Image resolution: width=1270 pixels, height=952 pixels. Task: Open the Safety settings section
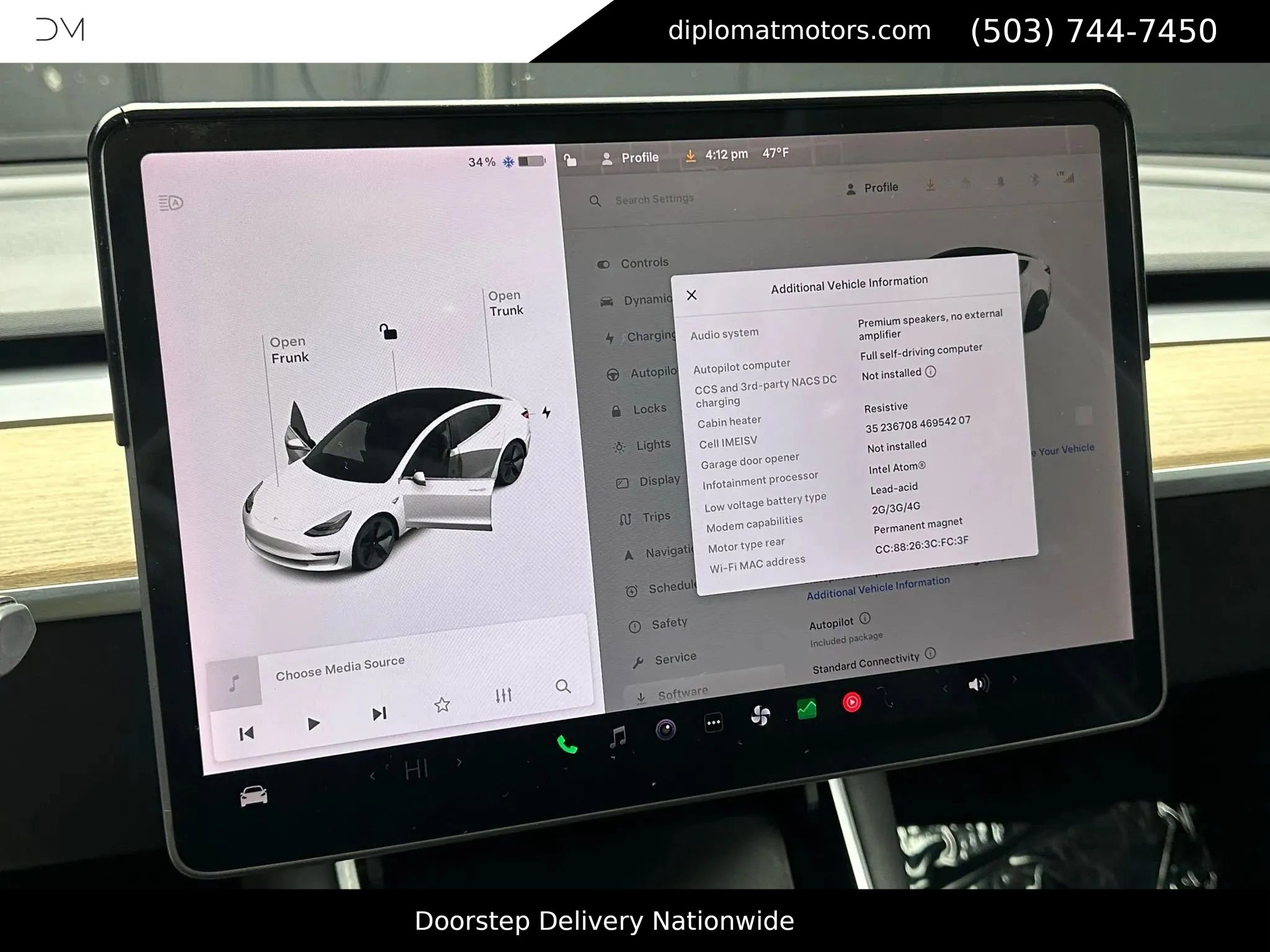667,622
